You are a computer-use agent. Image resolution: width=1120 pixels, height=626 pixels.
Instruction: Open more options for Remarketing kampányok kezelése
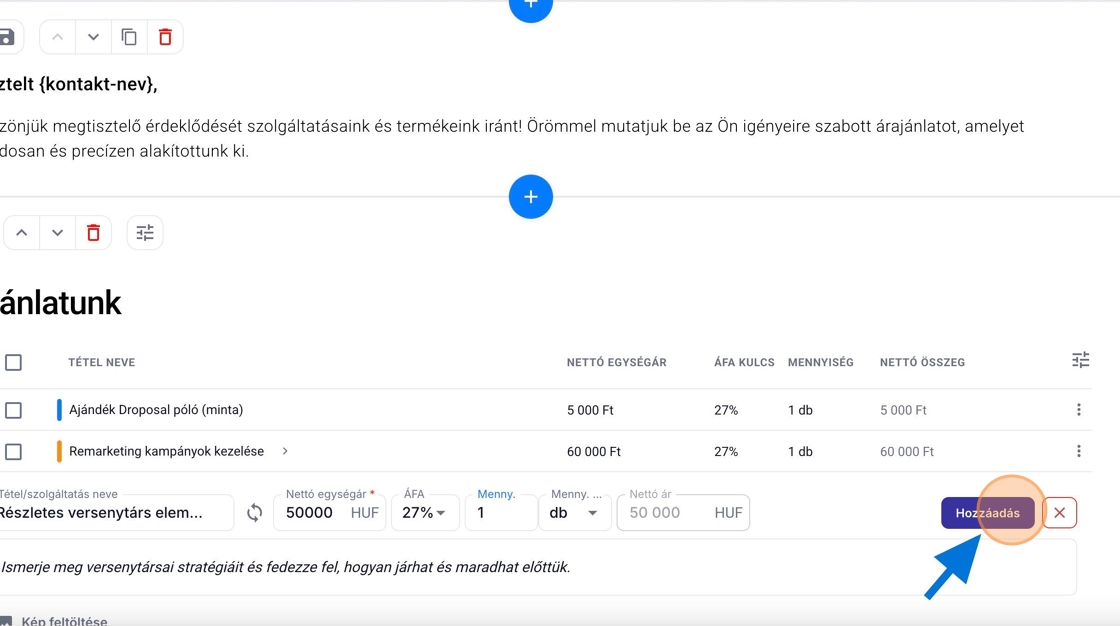click(1078, 452)
